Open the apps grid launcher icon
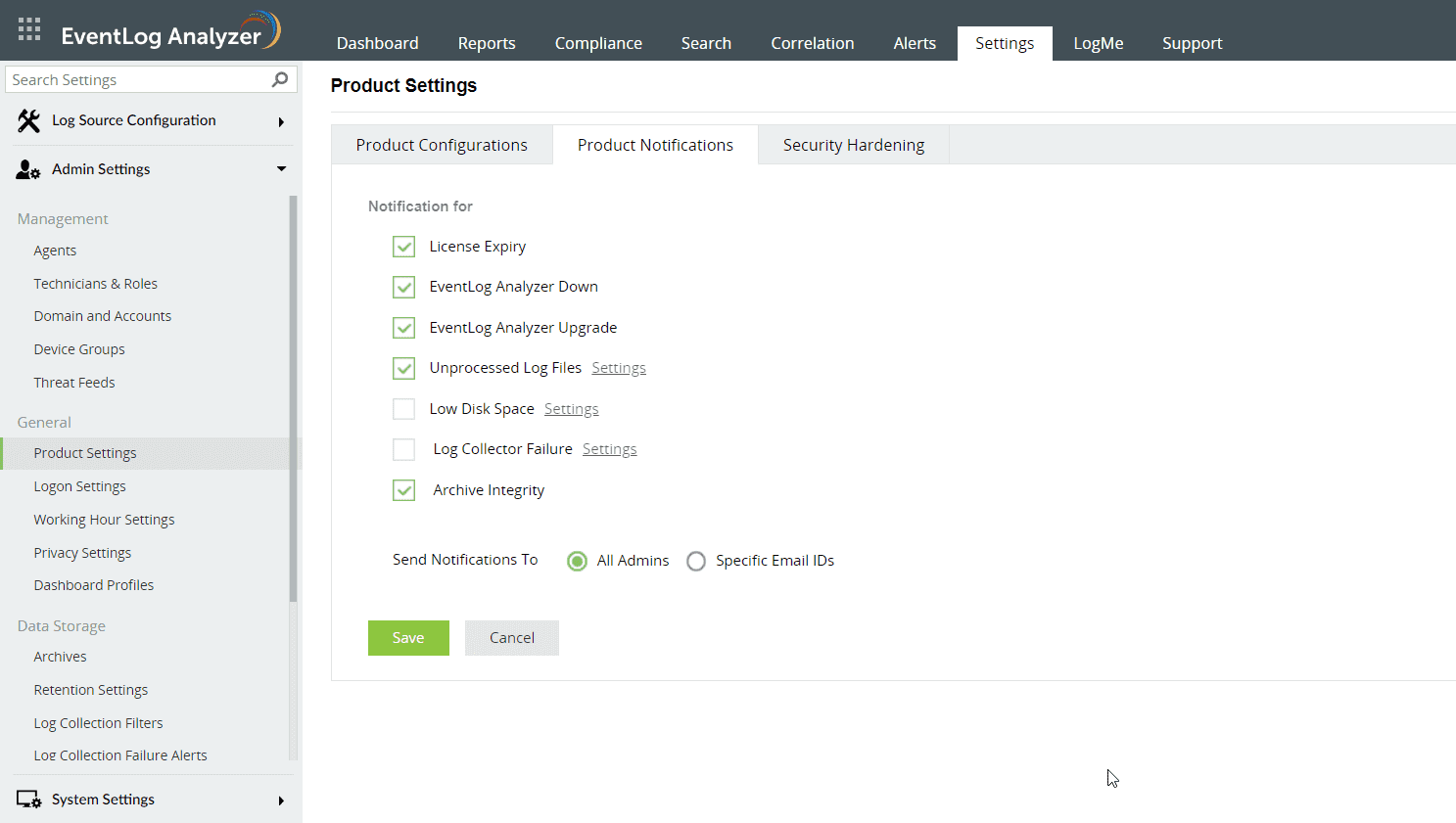Viewport: 1456px width, 823px height. coord(29,29)
